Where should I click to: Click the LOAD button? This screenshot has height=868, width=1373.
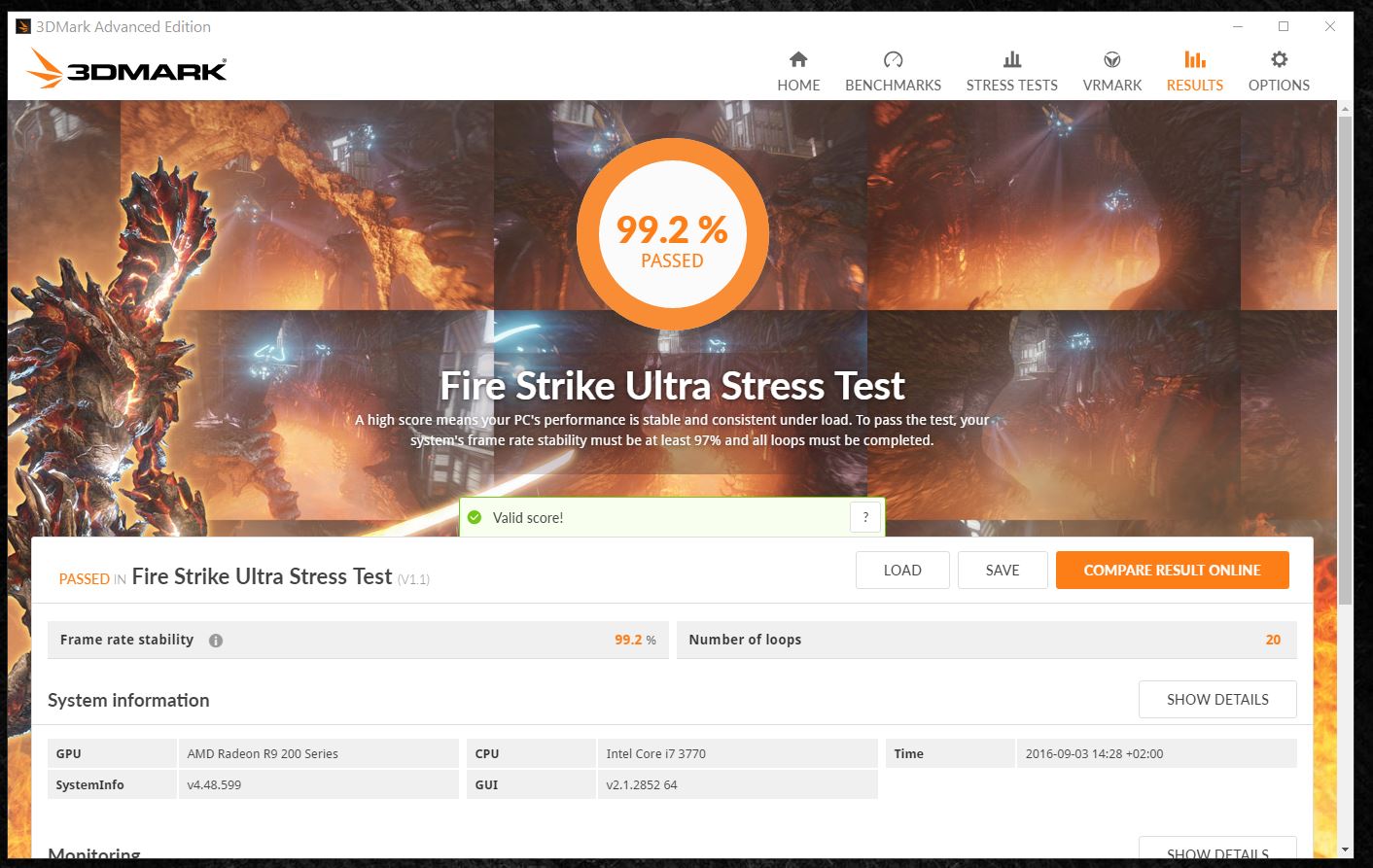901,571
